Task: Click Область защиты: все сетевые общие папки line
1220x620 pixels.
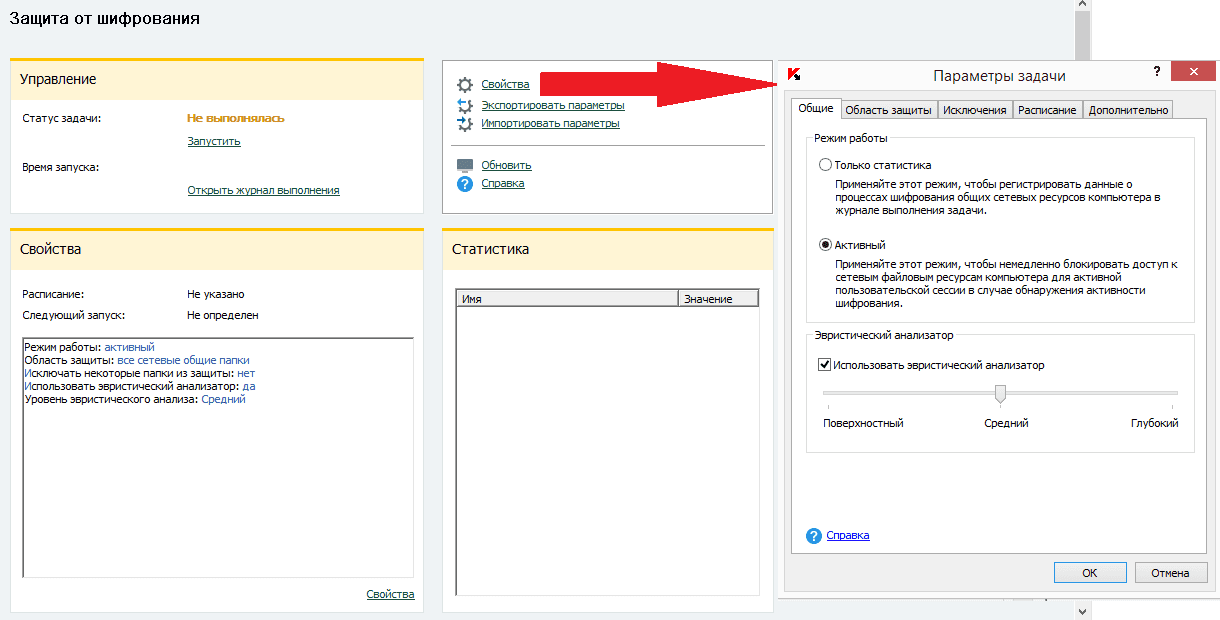Action: click(137, 360)
